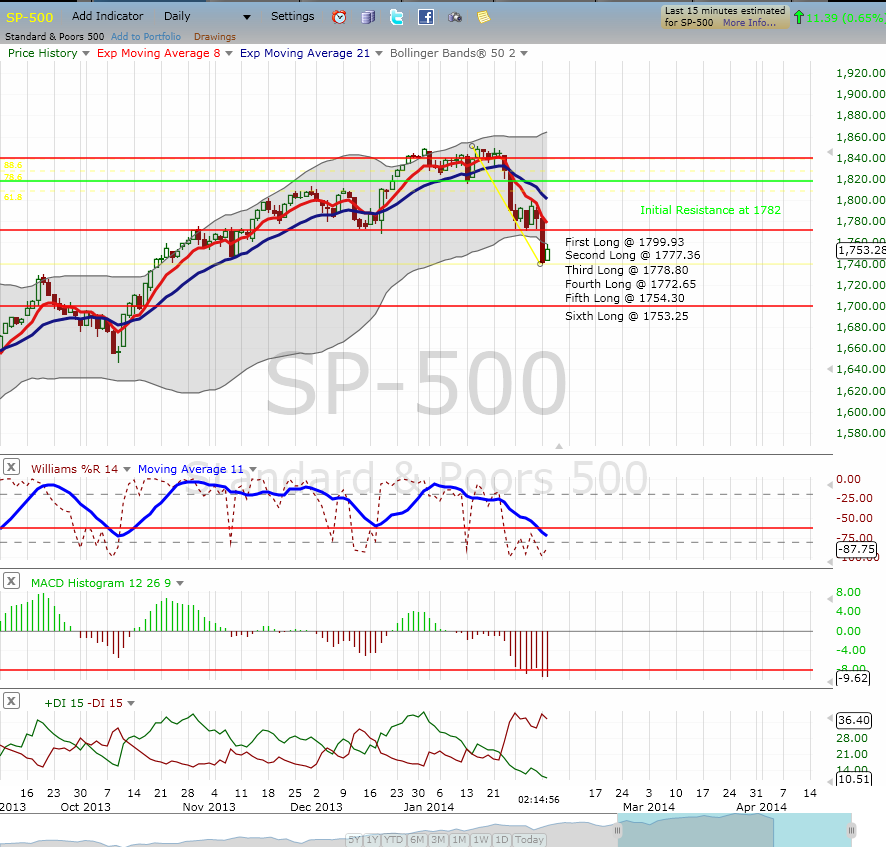Select 'Fourth Long @ 1772.65' annotation
Viewport: 886px width, 847px height.
point(631,284)
